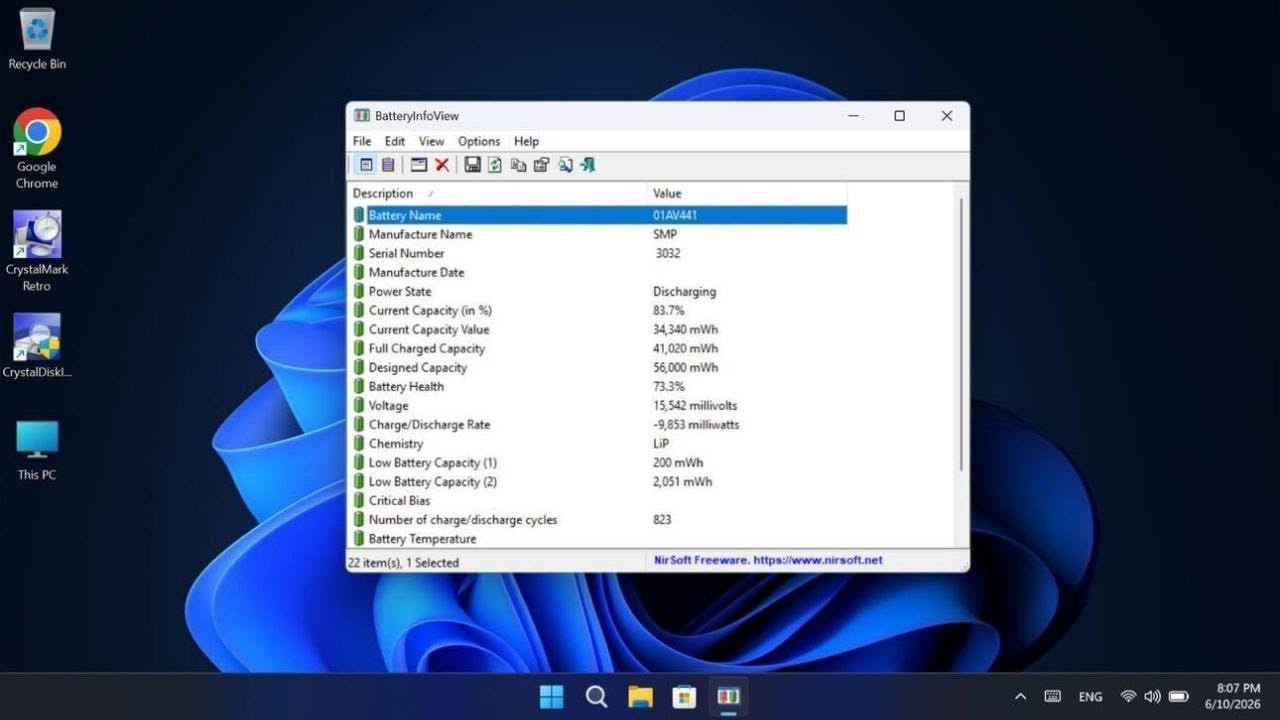
Task: Open Wi-Fi network tray icon
Action: [x=1128, y=696]
